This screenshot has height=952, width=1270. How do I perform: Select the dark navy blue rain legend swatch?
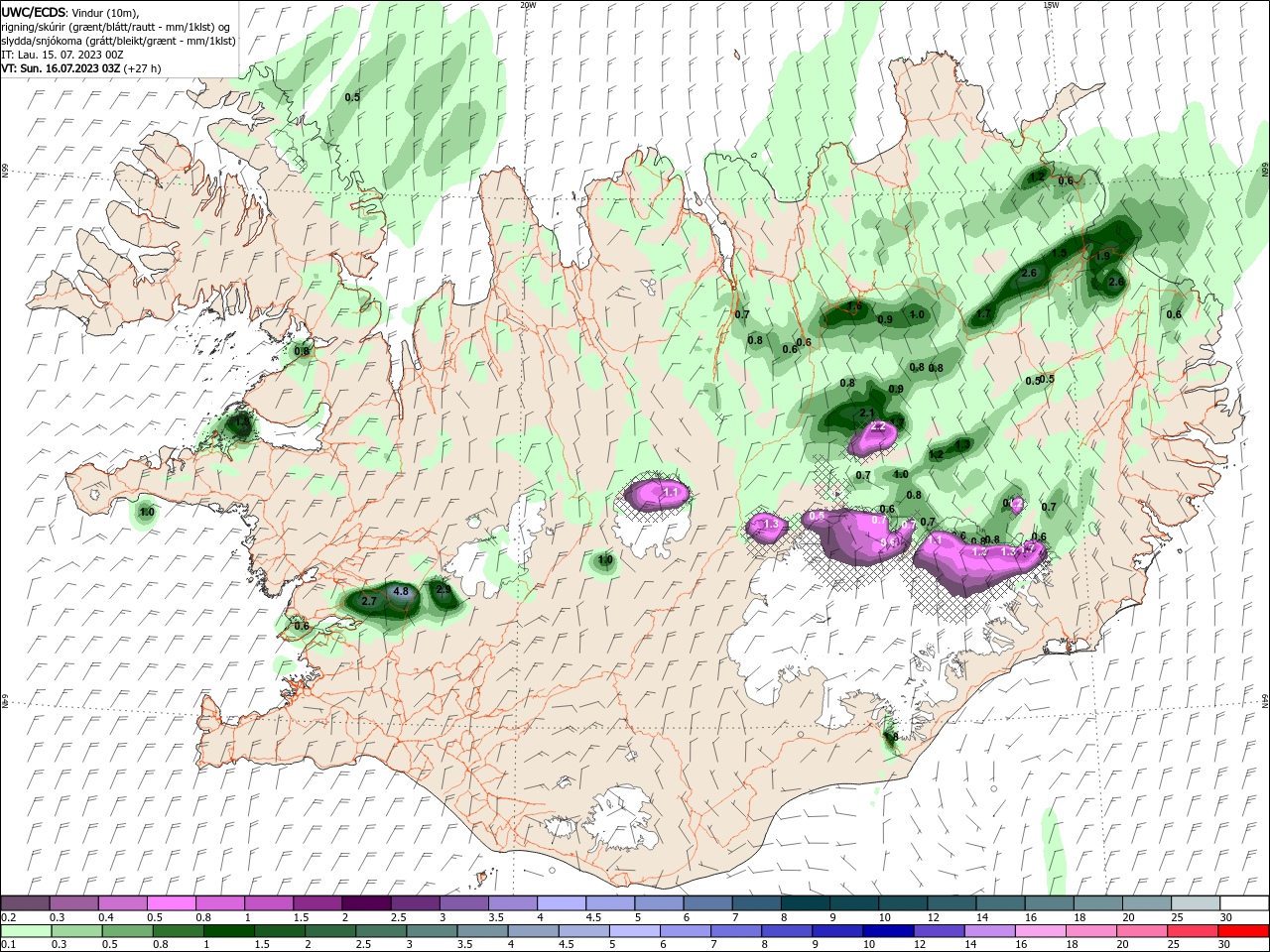click(x=888, y=931)
